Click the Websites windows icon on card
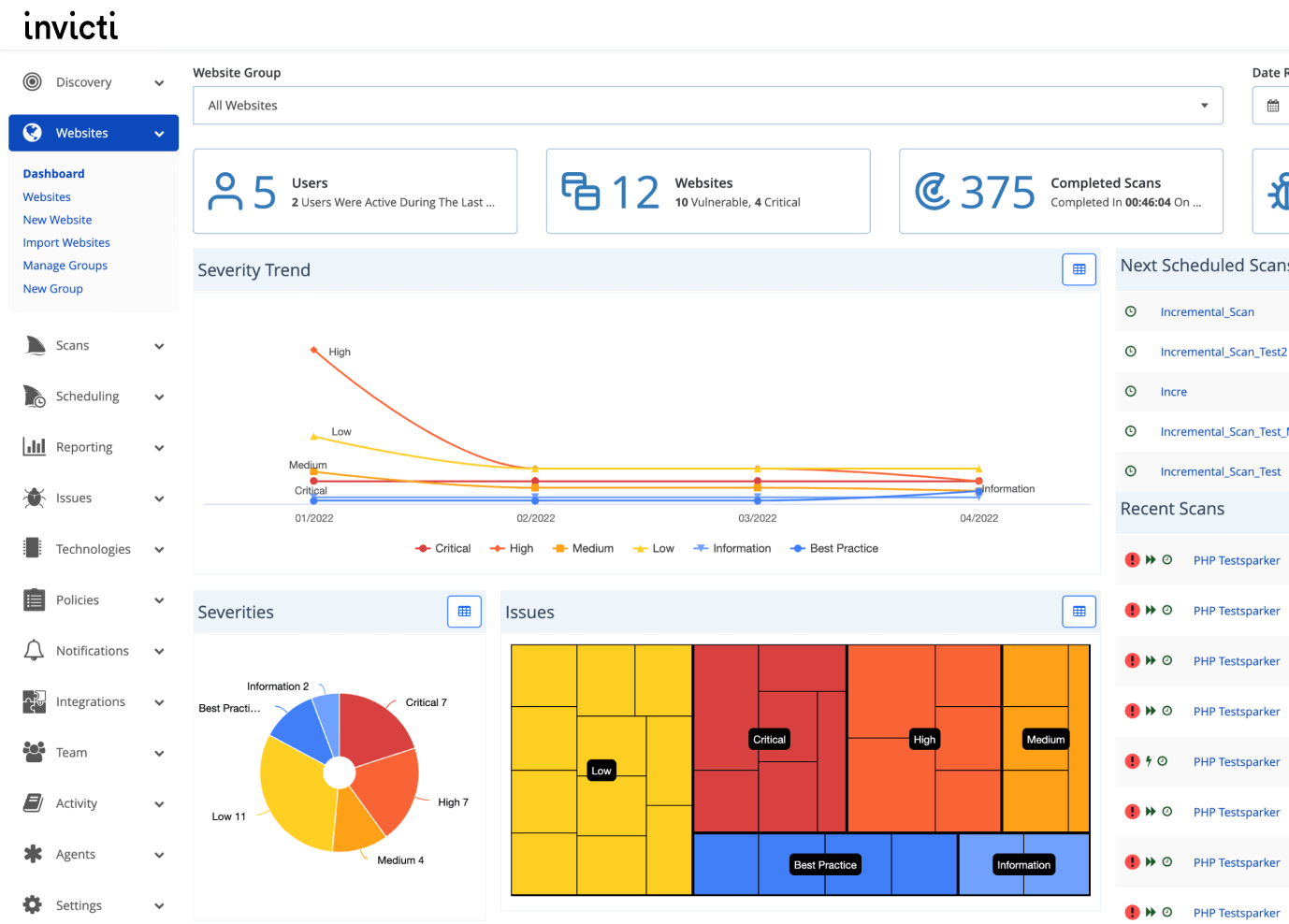This screenshot has width=1289, height=924. (x=580, y=191)
